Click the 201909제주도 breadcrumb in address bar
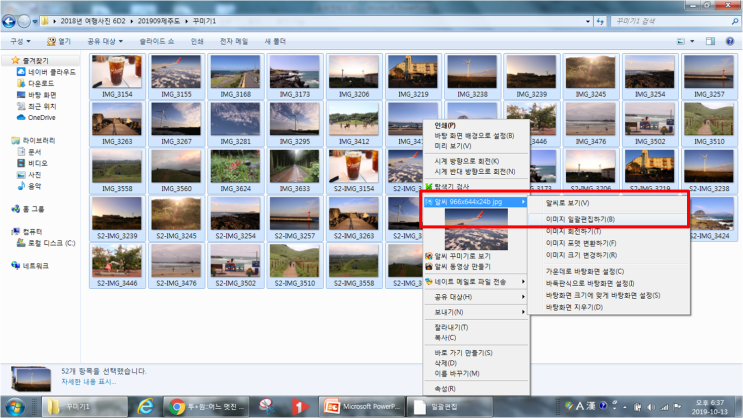 (159, 21)
